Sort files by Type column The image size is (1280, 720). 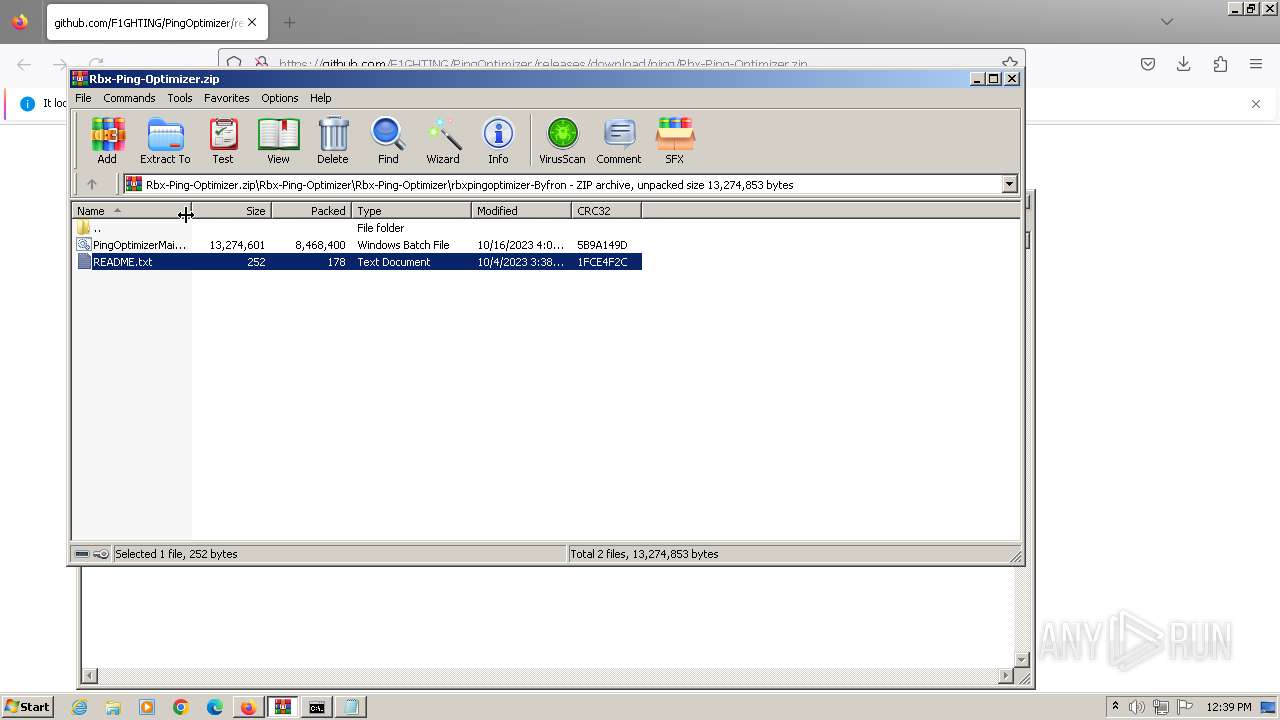411,211
